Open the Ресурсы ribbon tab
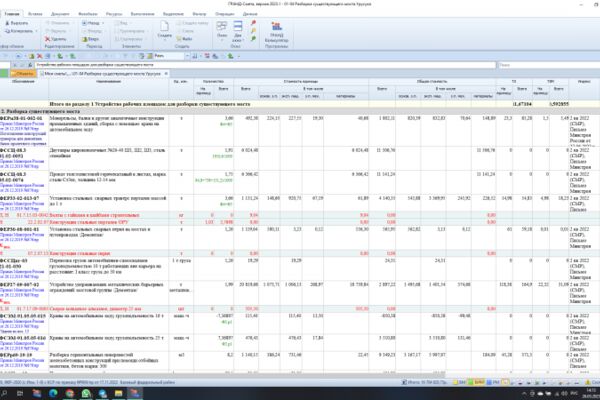 (x=114, y=14)
